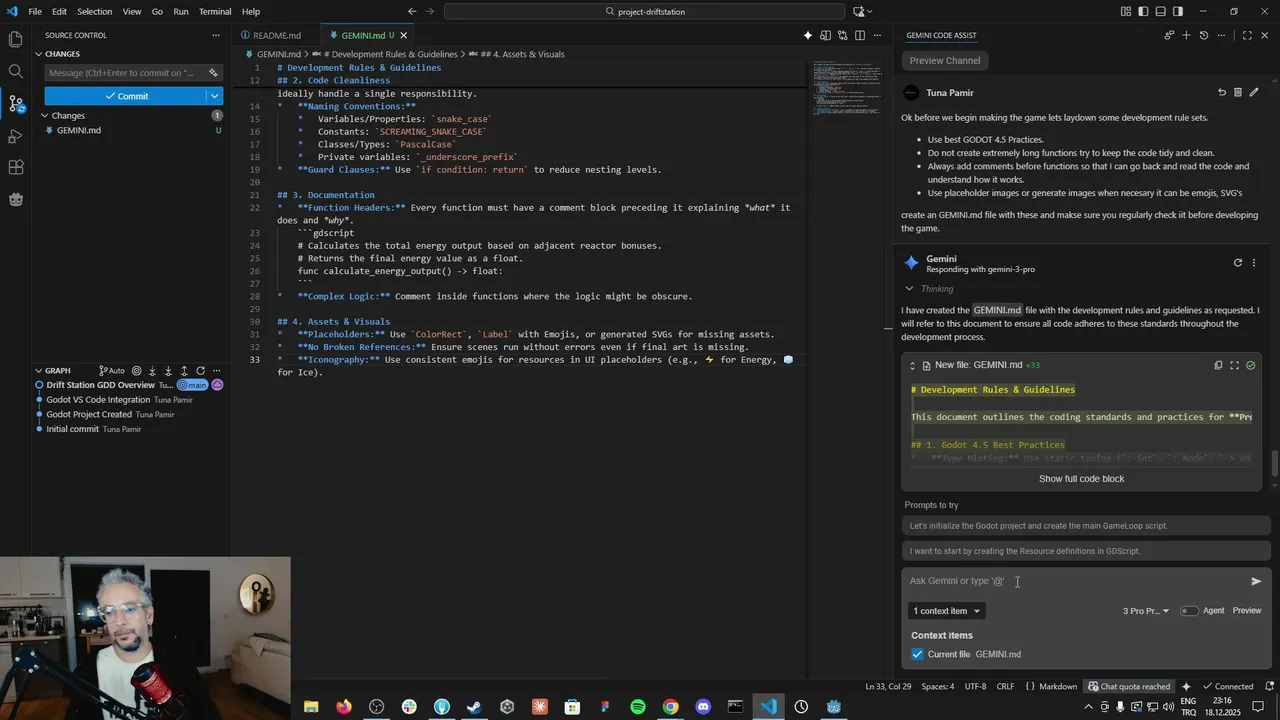
Task: Open the Search view in activity bar
Action: pyautogui.click(x=15, y=71)
